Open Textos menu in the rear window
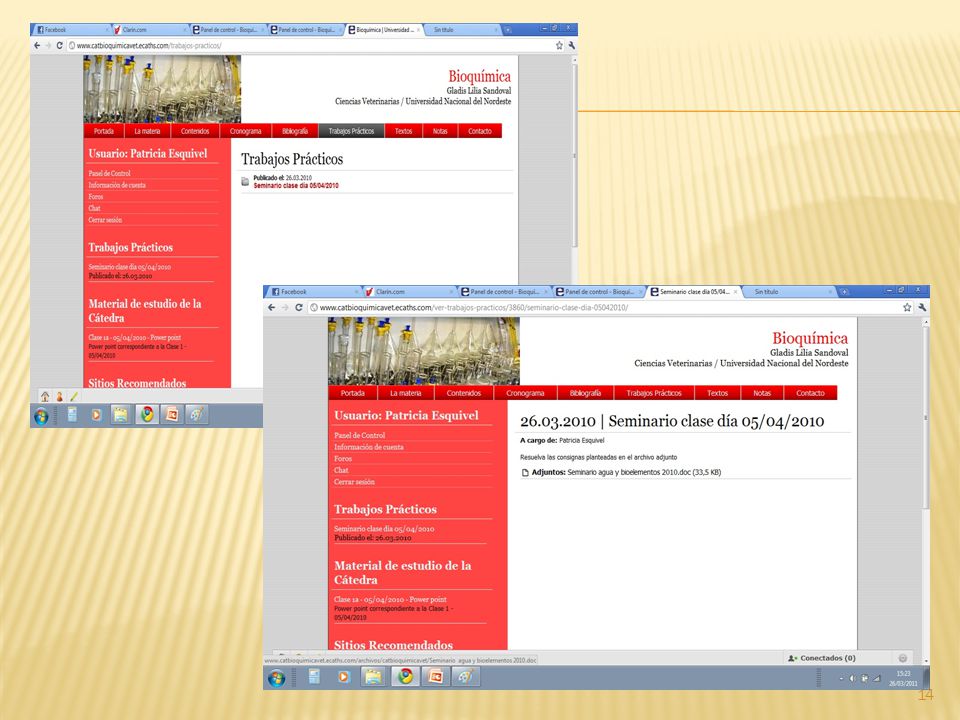This screenshot has width=960, height=720. (403, 131)
